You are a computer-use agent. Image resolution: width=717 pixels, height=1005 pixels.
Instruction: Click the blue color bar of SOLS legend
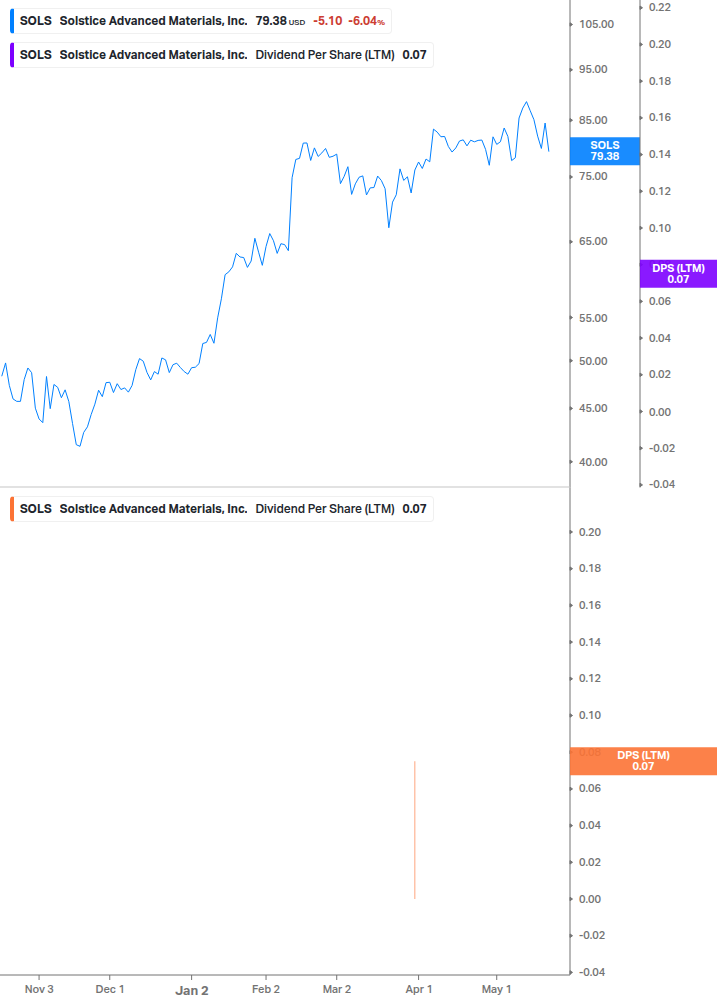12,21
